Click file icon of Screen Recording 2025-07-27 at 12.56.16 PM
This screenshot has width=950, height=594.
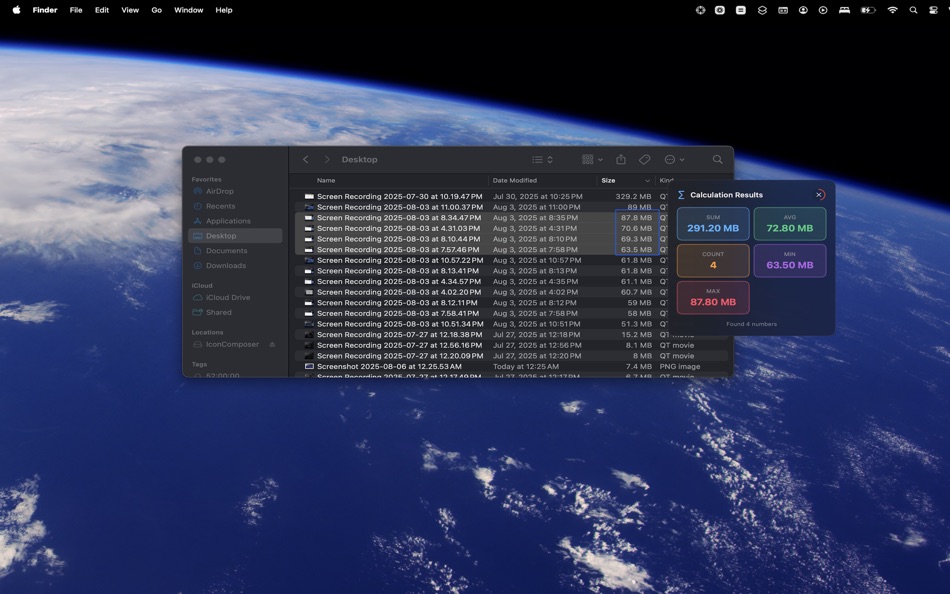pos(309,345)
